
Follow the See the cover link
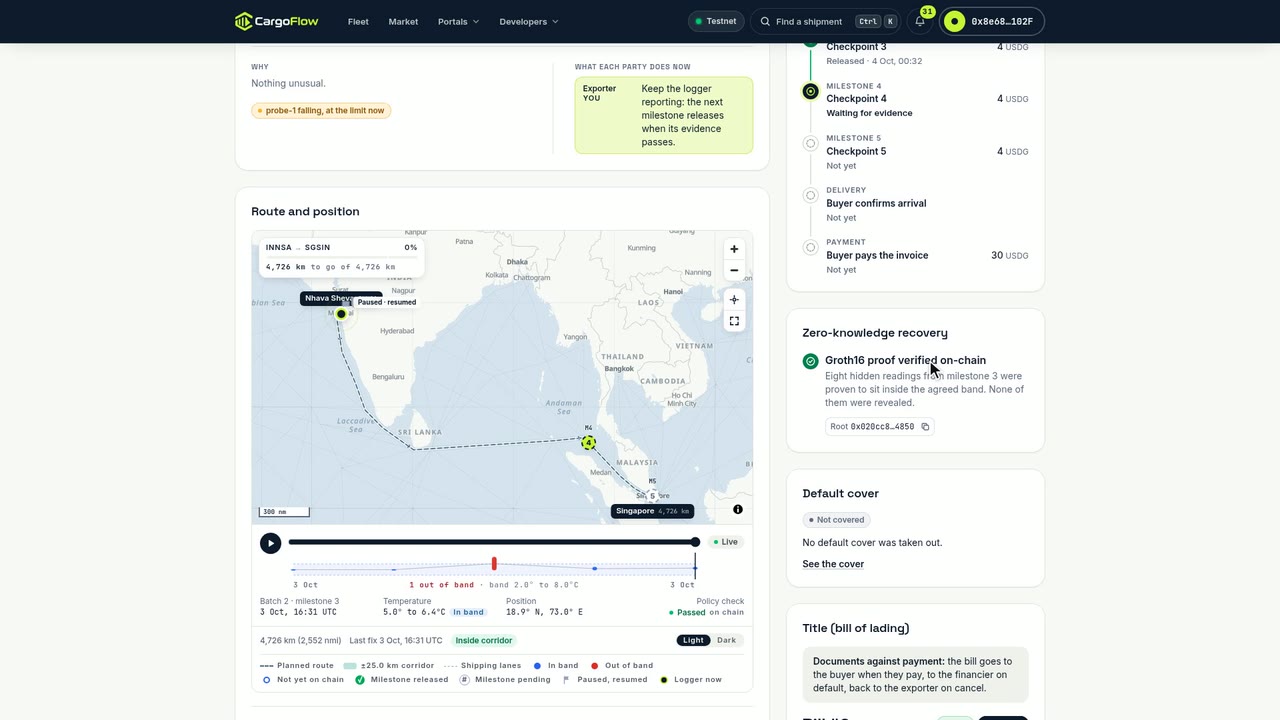[833, 564]
